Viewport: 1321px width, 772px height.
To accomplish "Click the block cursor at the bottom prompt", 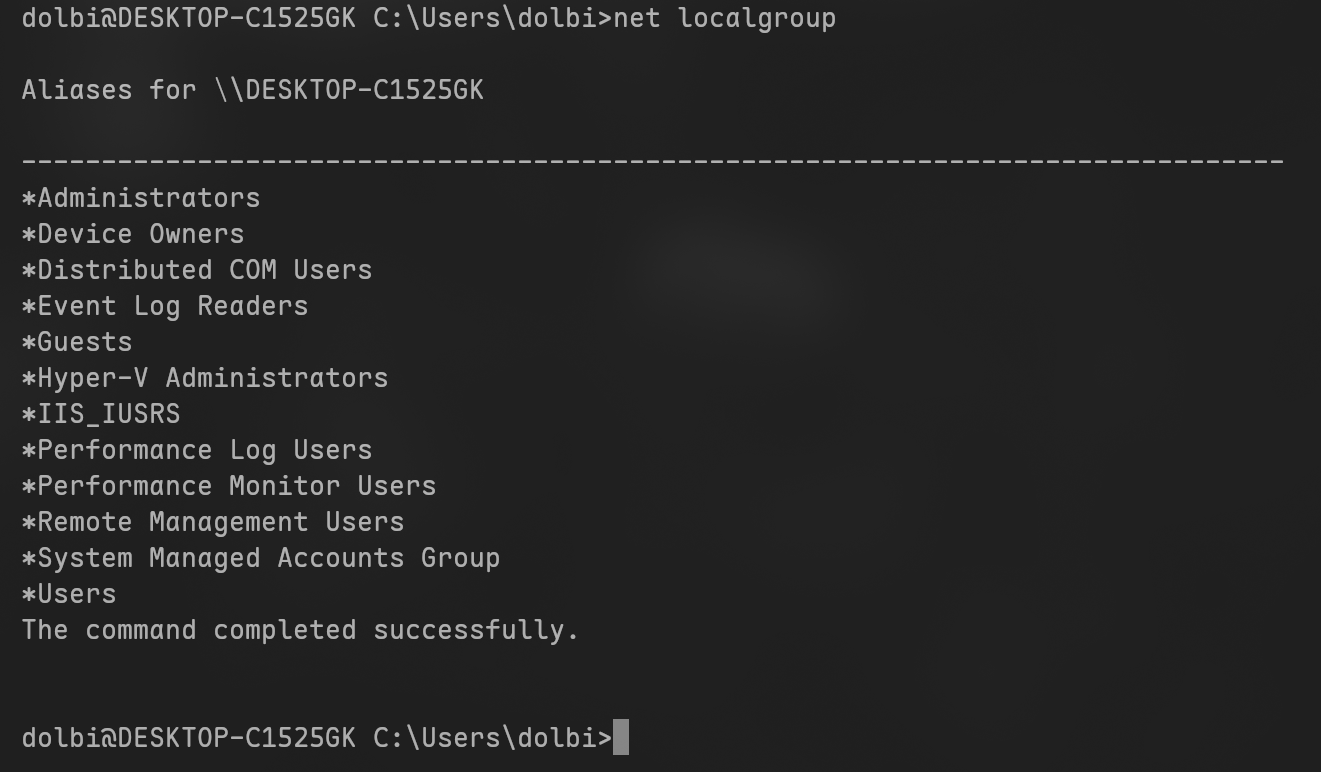I will point(621,738).
